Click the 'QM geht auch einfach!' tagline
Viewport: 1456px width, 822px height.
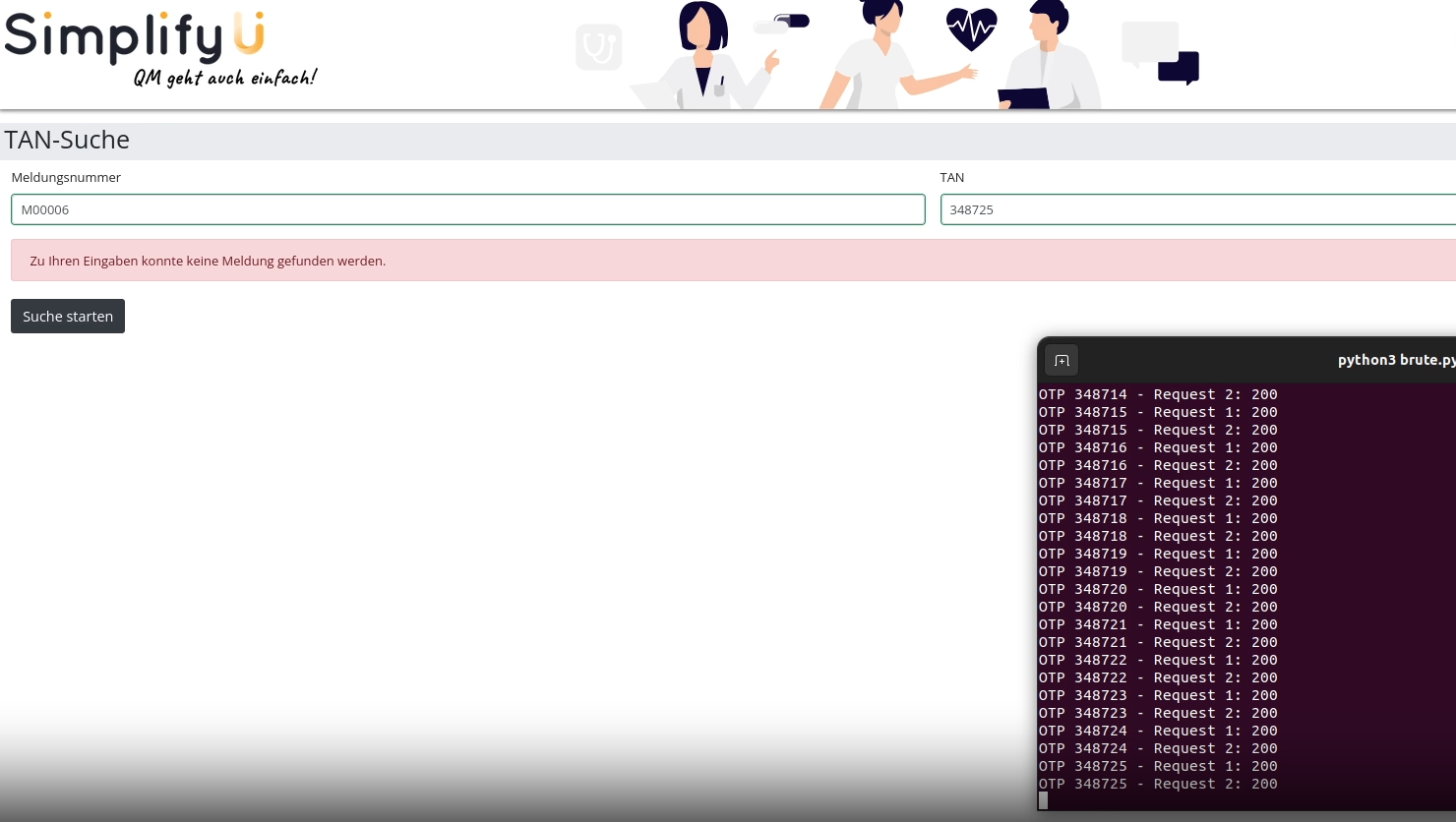(x=225, y=78)
